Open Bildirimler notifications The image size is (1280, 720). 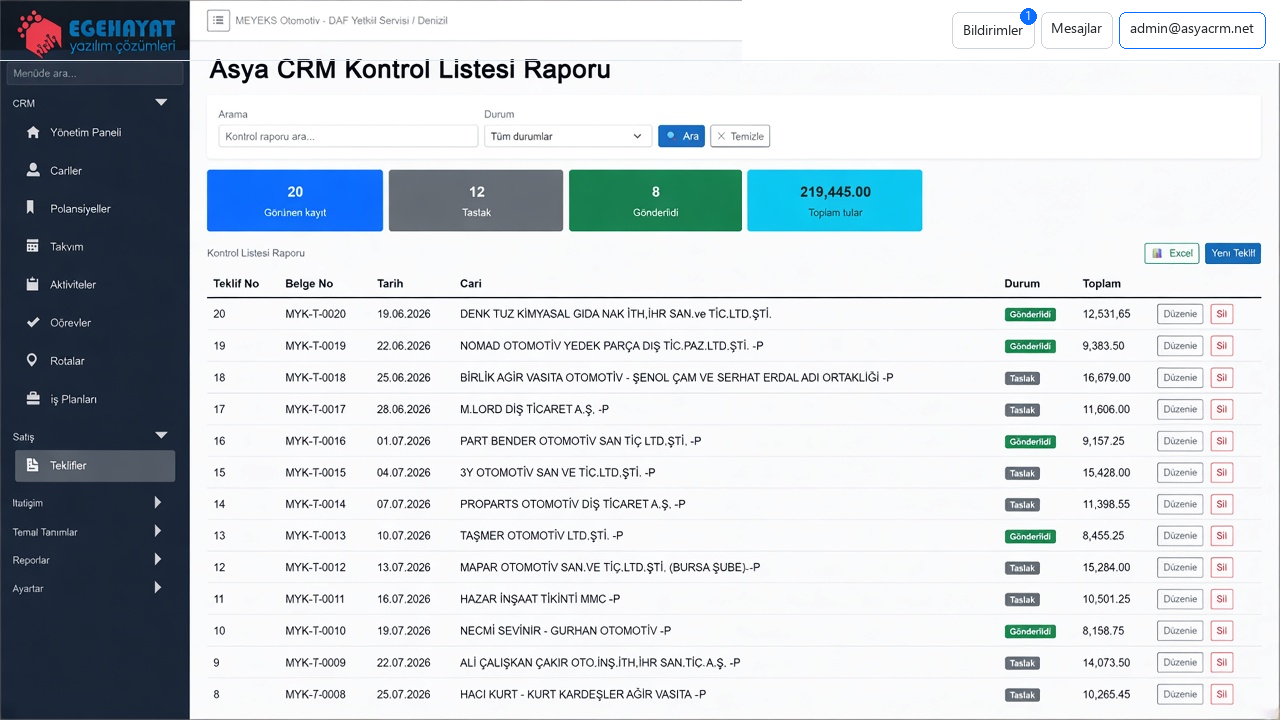pos(993,30)
